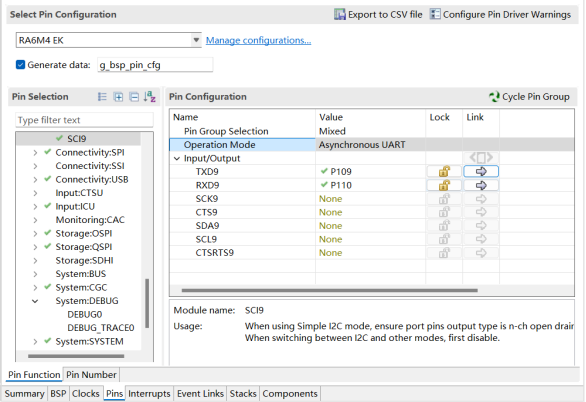Image resolution: width=586 pixels, height=402 pixels.
Task: Select the SCI9 tree item
Action: pyautogui.click(x=77, y=139)
